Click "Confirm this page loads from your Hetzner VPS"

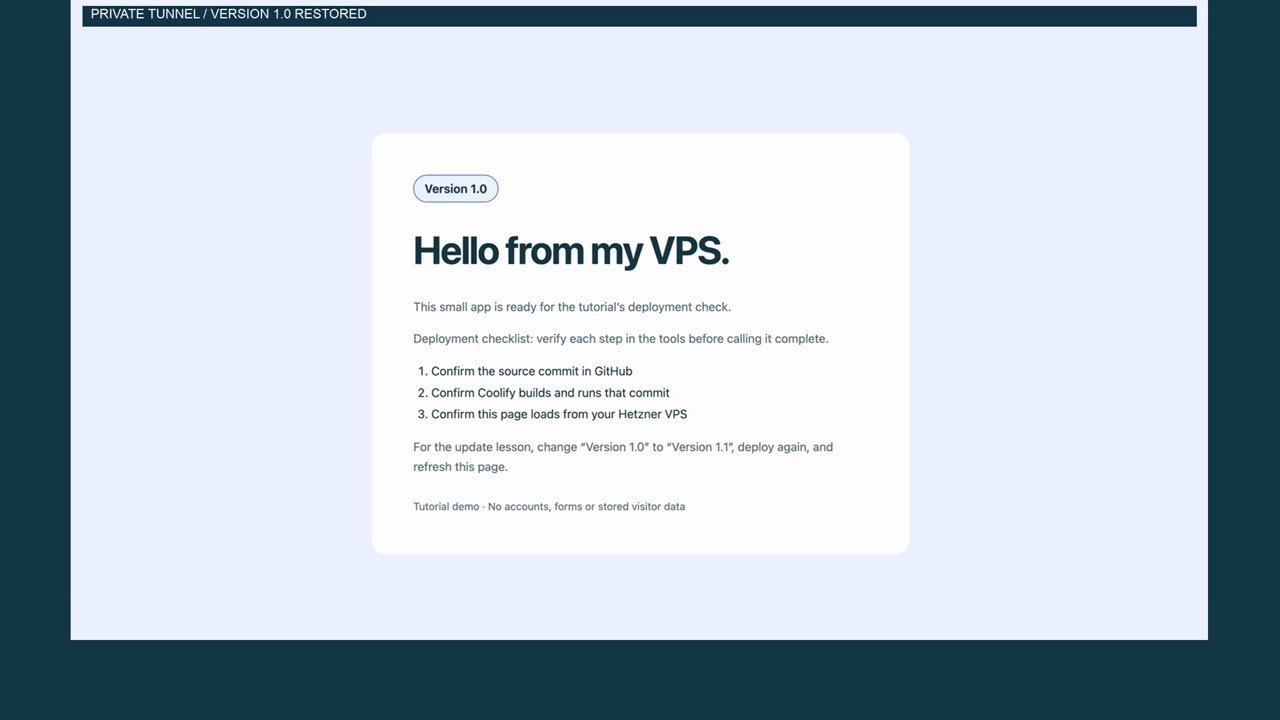[559, 414]
